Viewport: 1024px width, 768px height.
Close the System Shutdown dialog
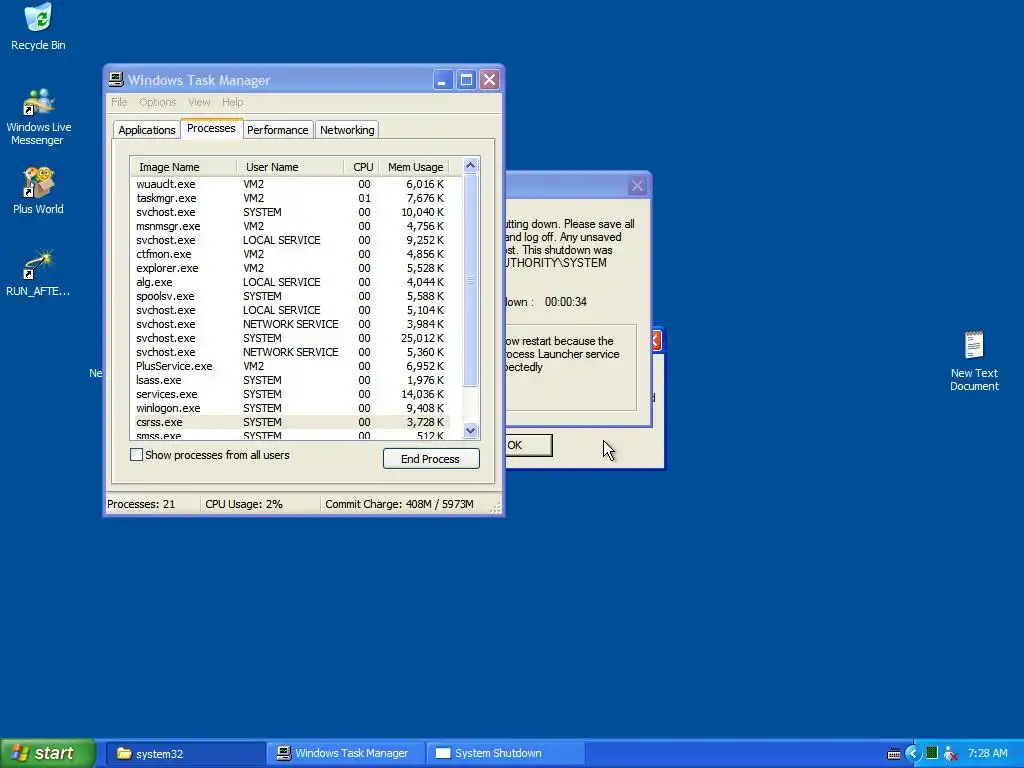(637, 186)
